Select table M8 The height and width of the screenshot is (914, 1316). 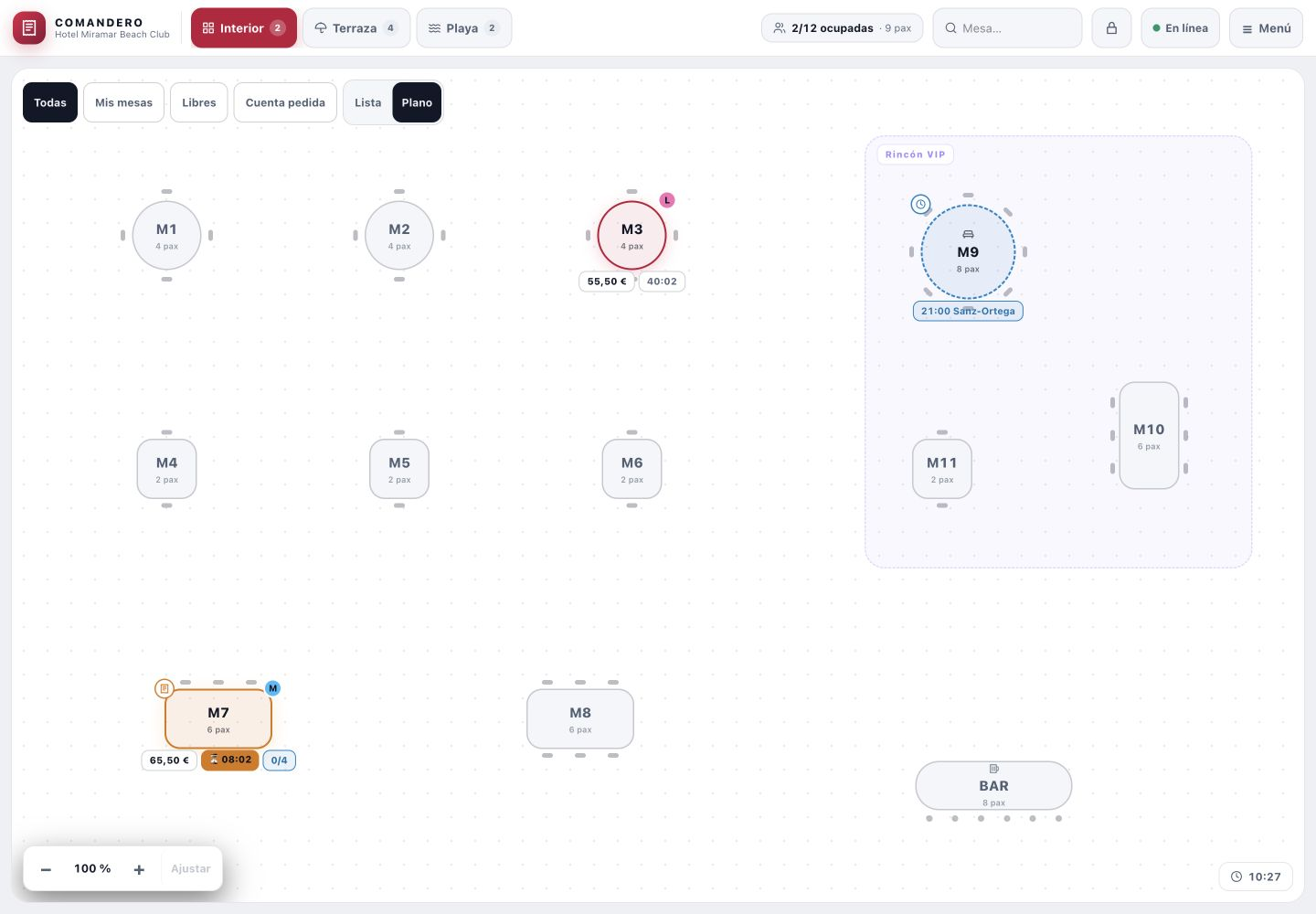pyautogui.click(x=580, y=719)
